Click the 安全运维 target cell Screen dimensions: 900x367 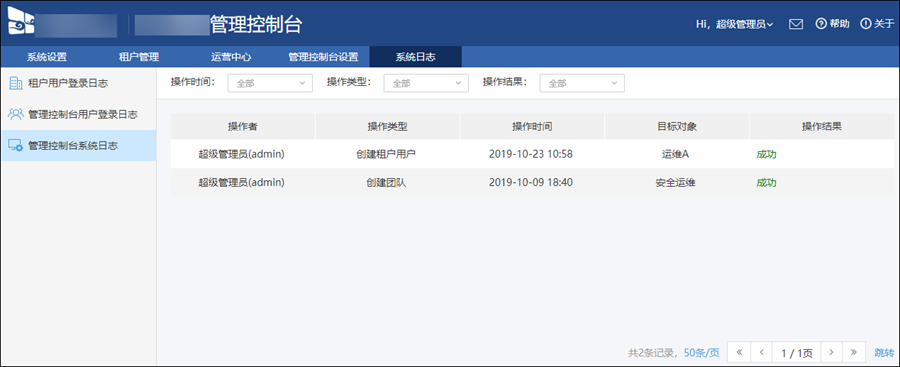click(x=676, y=183)
